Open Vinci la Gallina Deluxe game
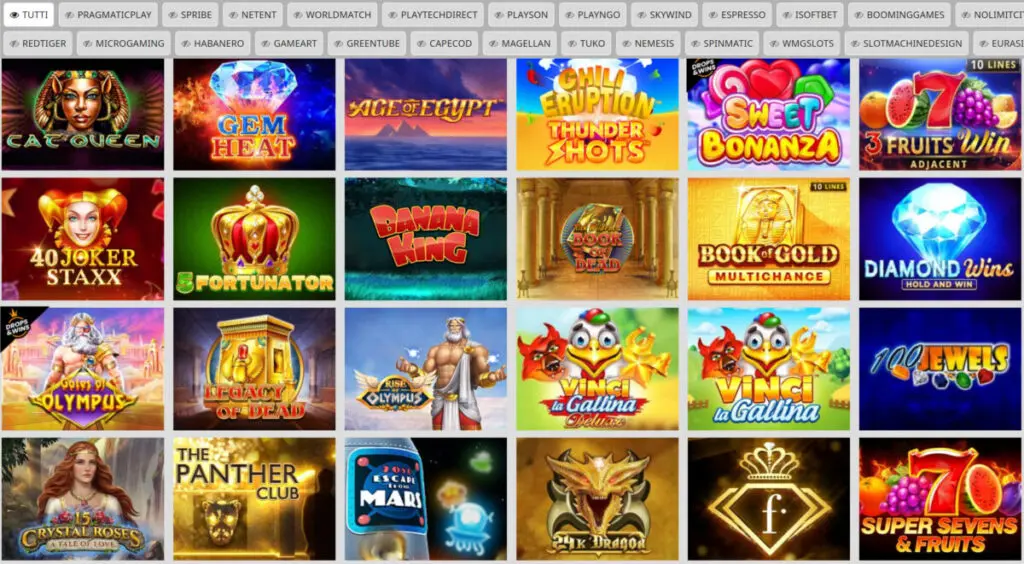This screenshot has width=1024, height=564. (597, 369)
